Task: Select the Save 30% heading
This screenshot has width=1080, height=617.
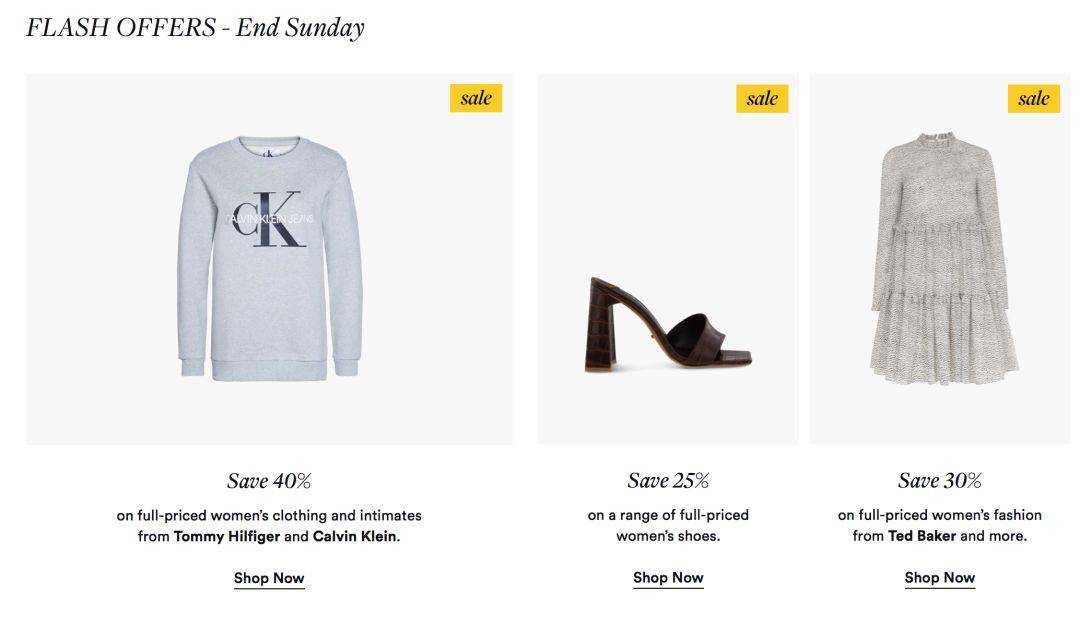Action: [939, 481]
